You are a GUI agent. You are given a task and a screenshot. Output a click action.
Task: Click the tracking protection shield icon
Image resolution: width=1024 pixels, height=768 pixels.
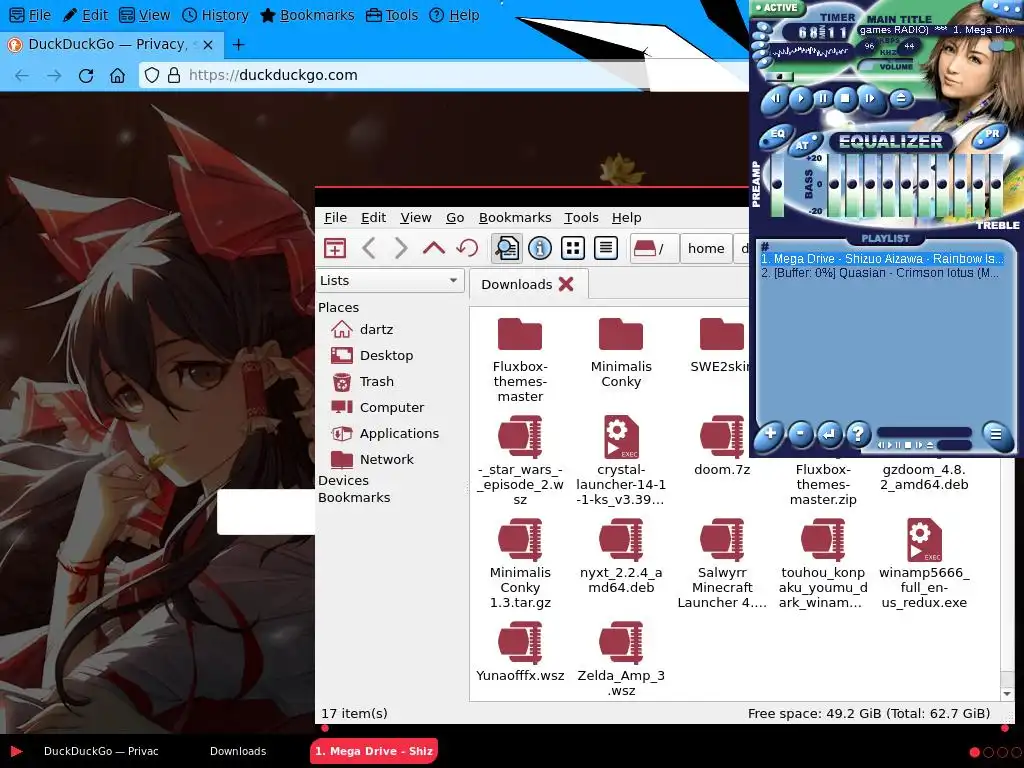[x=152, y=75]
